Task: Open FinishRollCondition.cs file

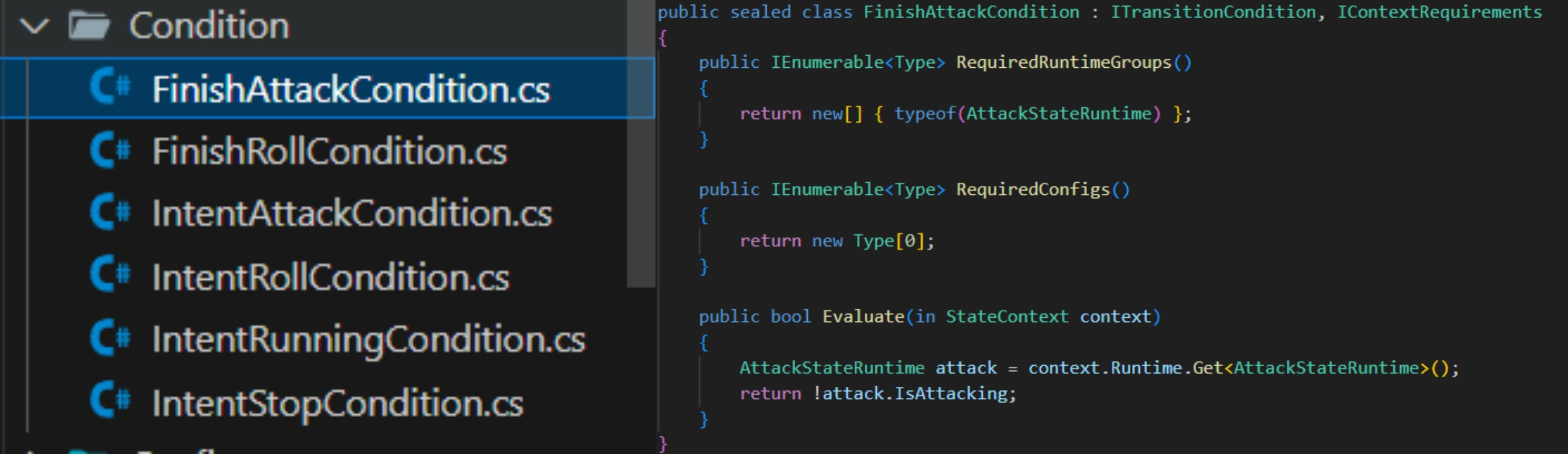Action: click(x=330, y=151)
